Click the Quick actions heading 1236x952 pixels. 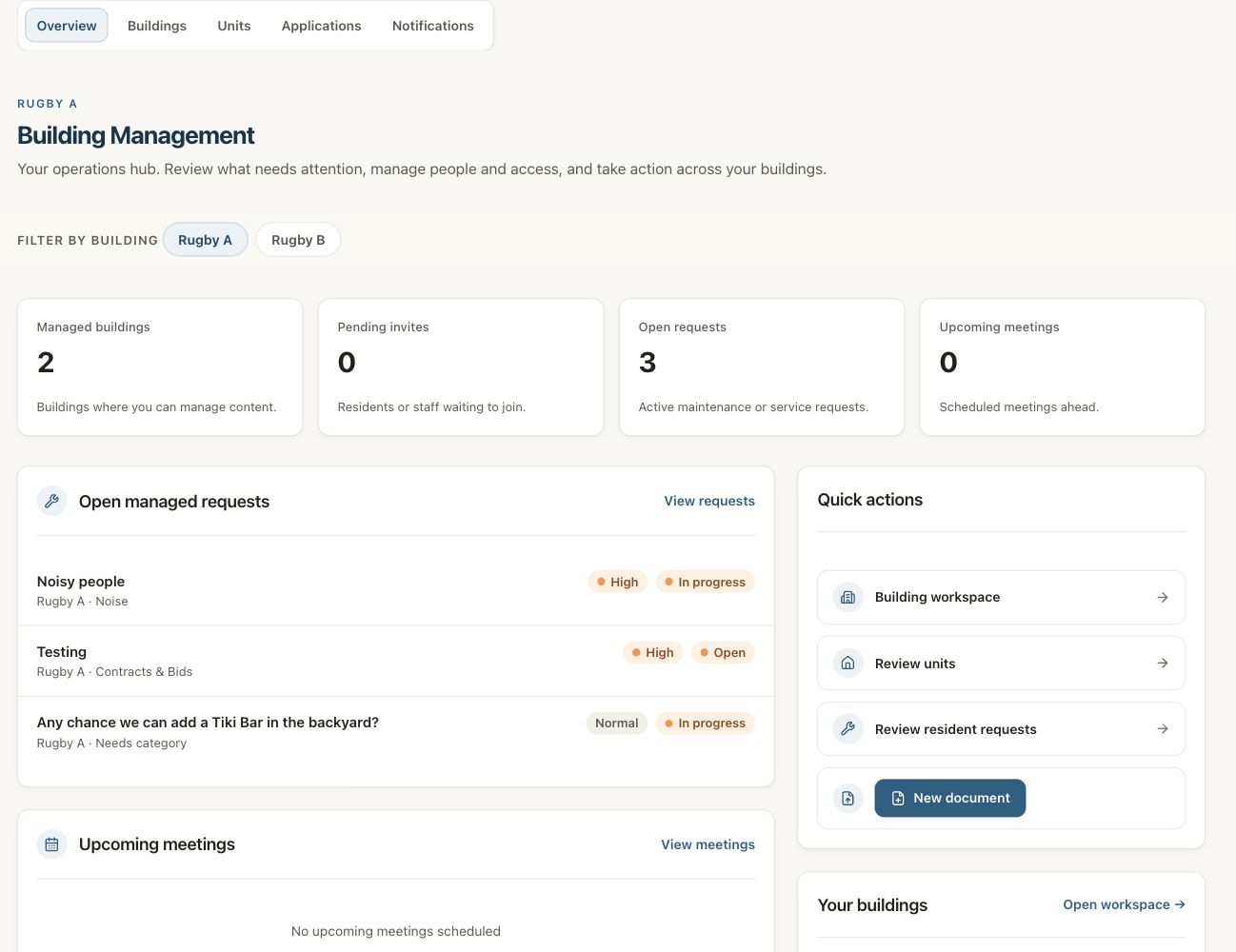[x=870, y=500]
